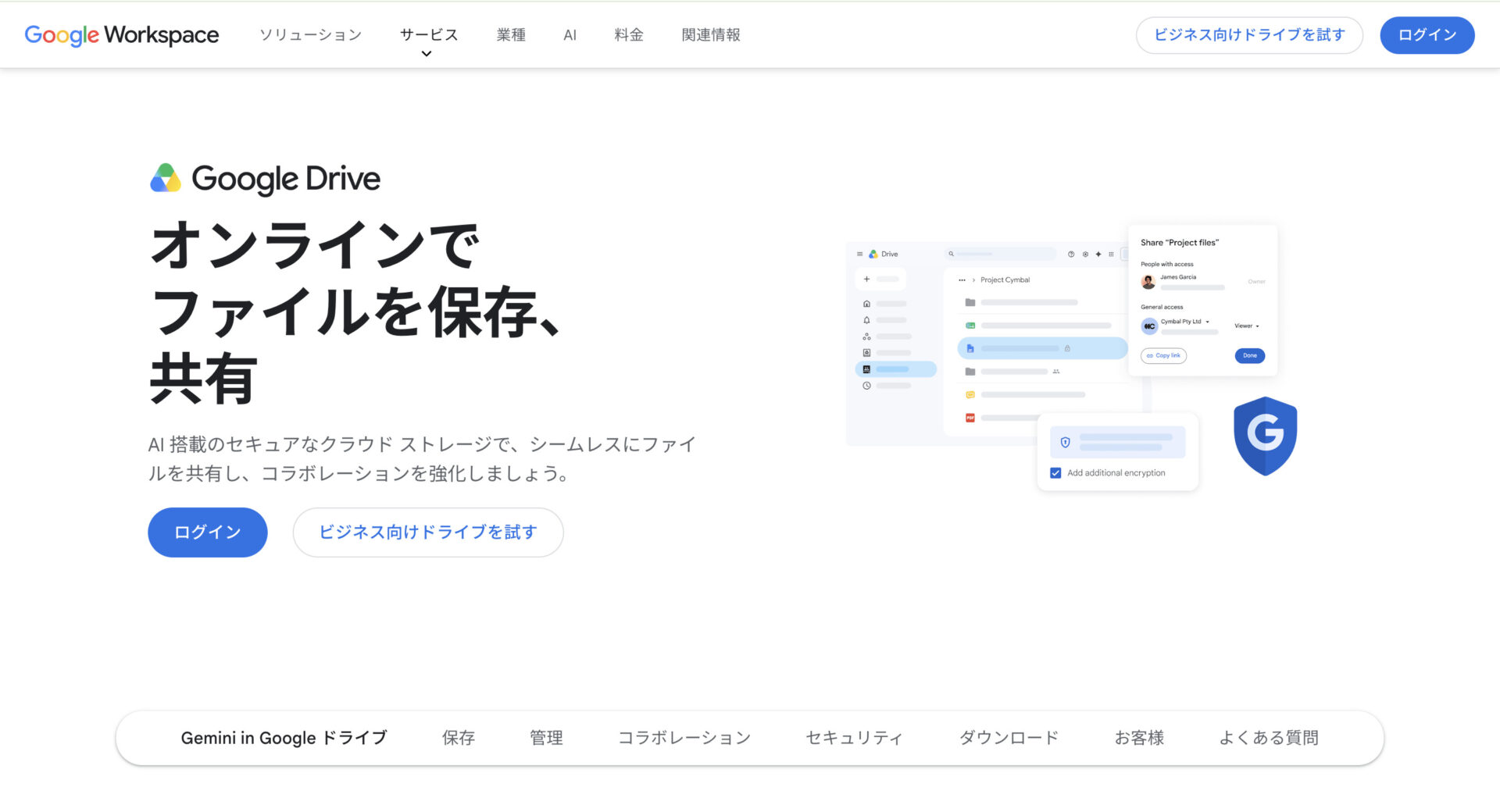Image resolution: width=1500 pixels, height=812 pixels.
Task: Select the コラボレーション tab
Action: 684,738
